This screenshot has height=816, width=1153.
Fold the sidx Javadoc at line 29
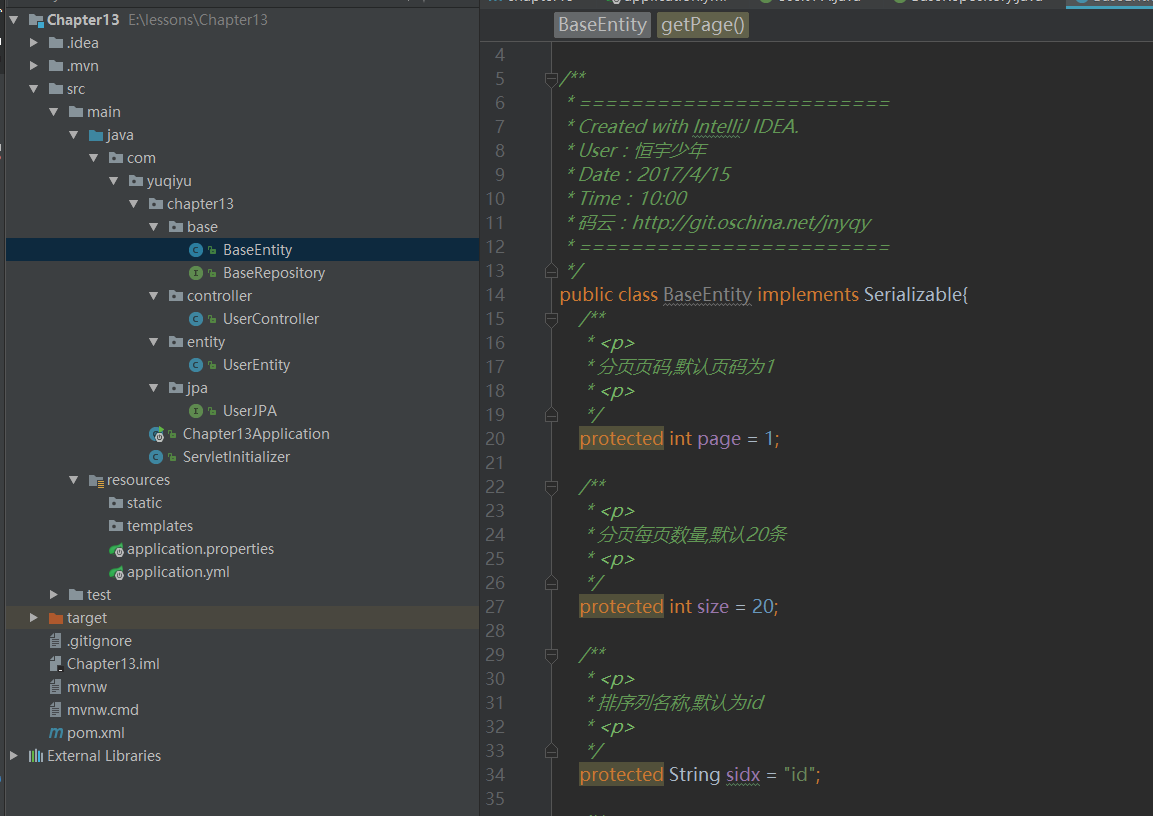click(x=551, y=654)
